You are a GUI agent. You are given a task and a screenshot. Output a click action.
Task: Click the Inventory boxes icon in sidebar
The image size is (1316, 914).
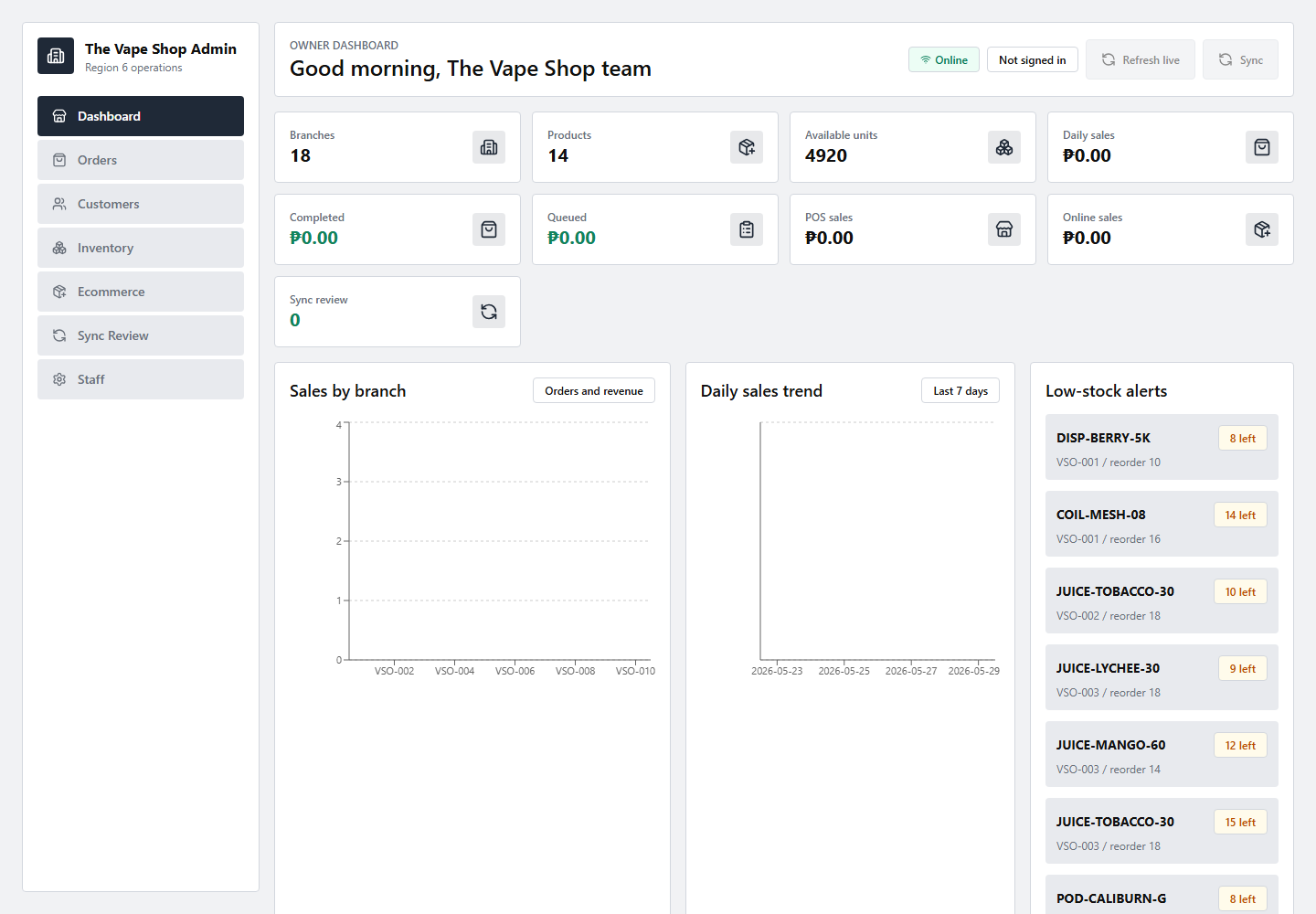click(x=59, y=248)
